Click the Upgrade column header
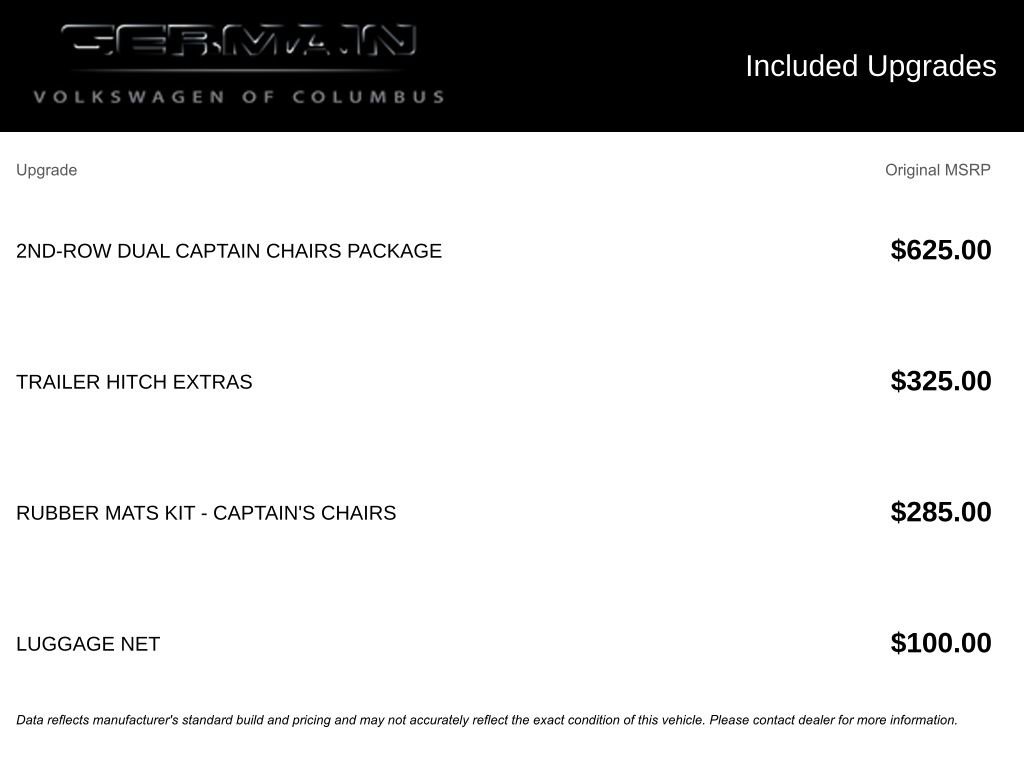This screenshot has width=1024, height=768. point(46,170)
